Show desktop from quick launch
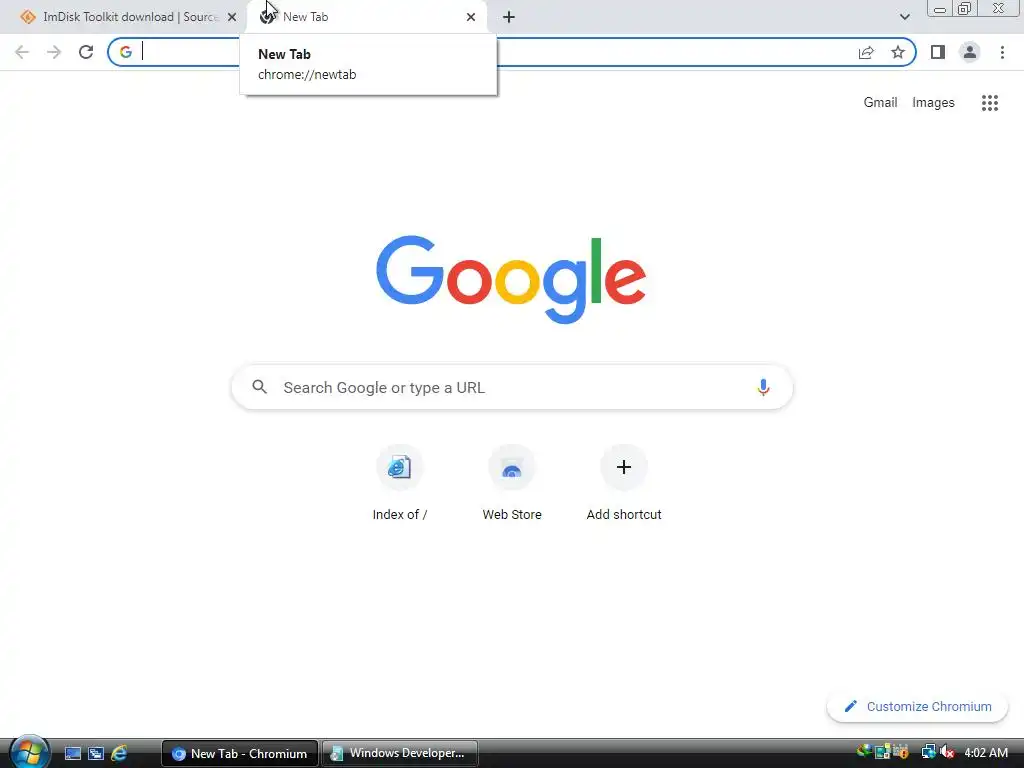Viewport: 1024px width, 768px height. [x=72, y=754]
